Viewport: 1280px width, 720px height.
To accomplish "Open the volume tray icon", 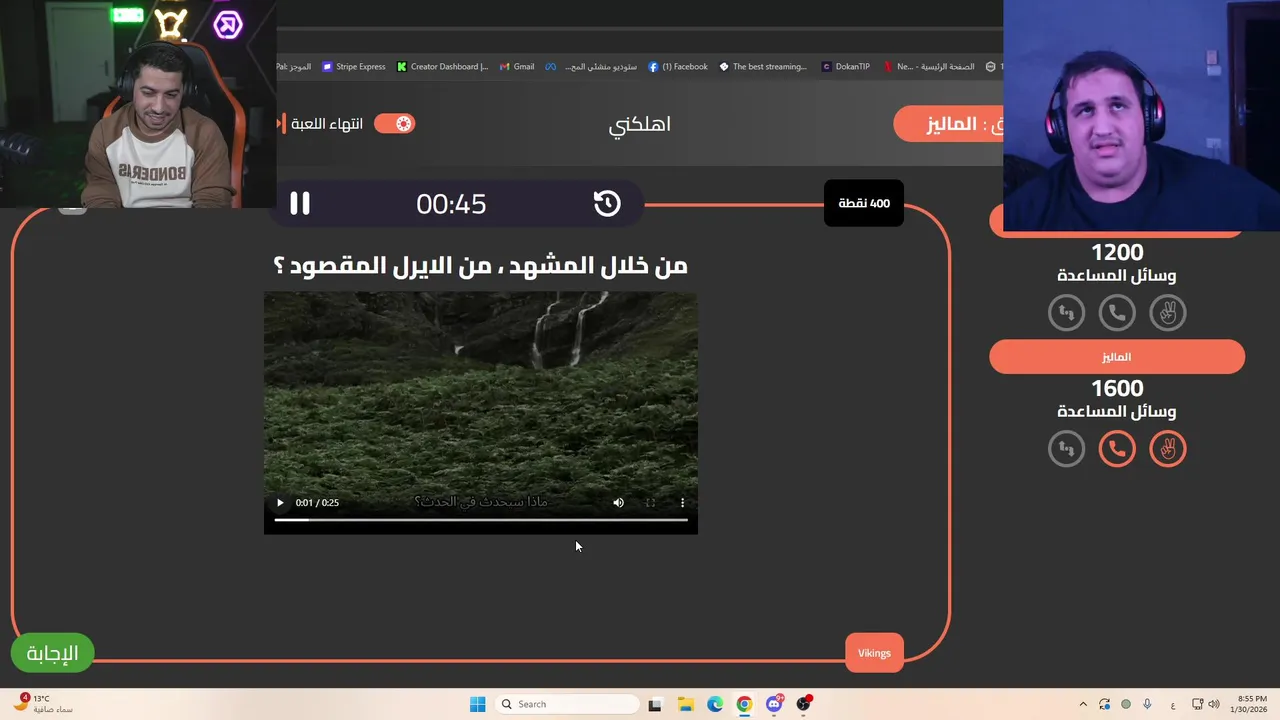I will [1214, 704].
